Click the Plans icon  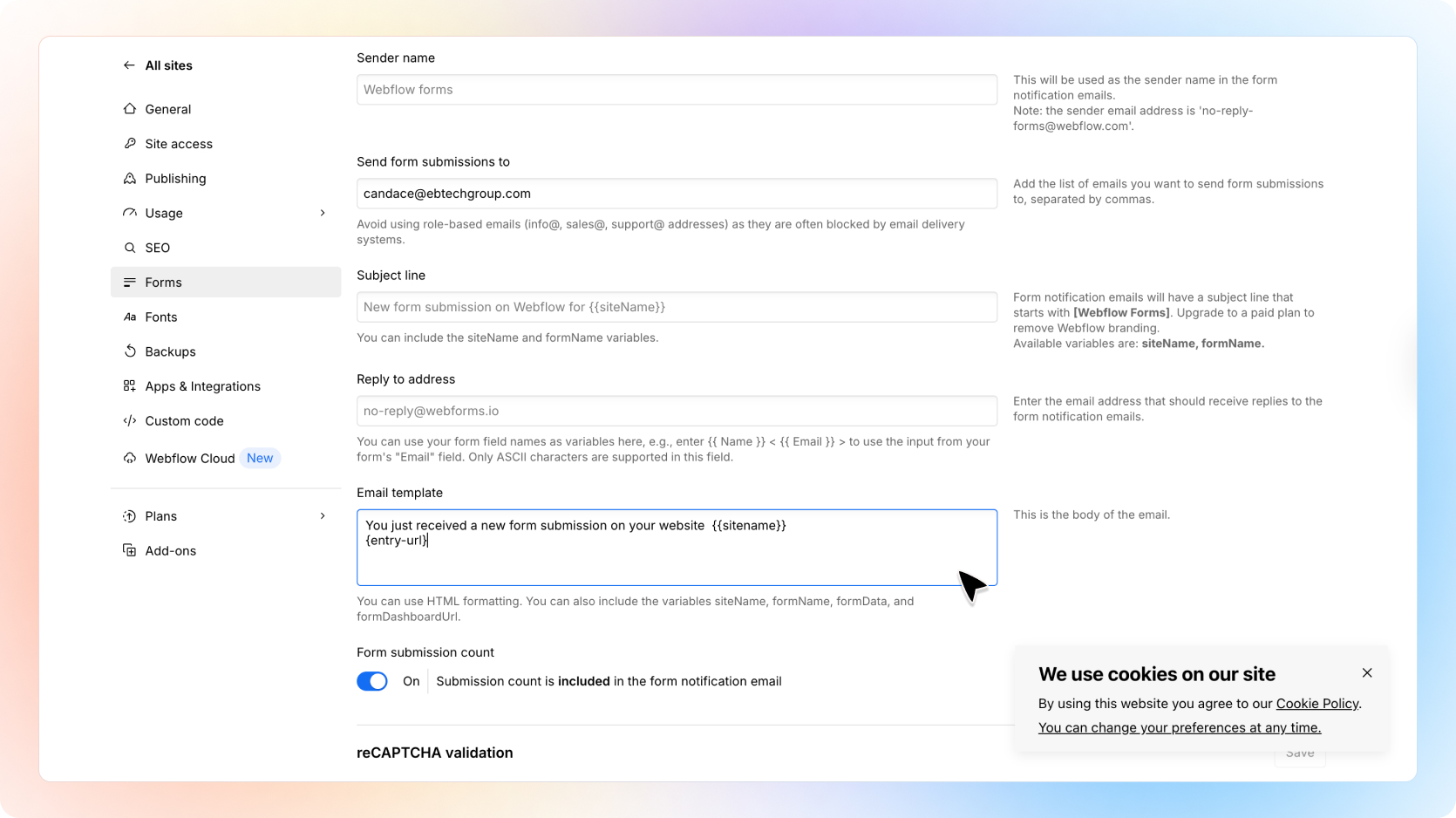[130, 516]
